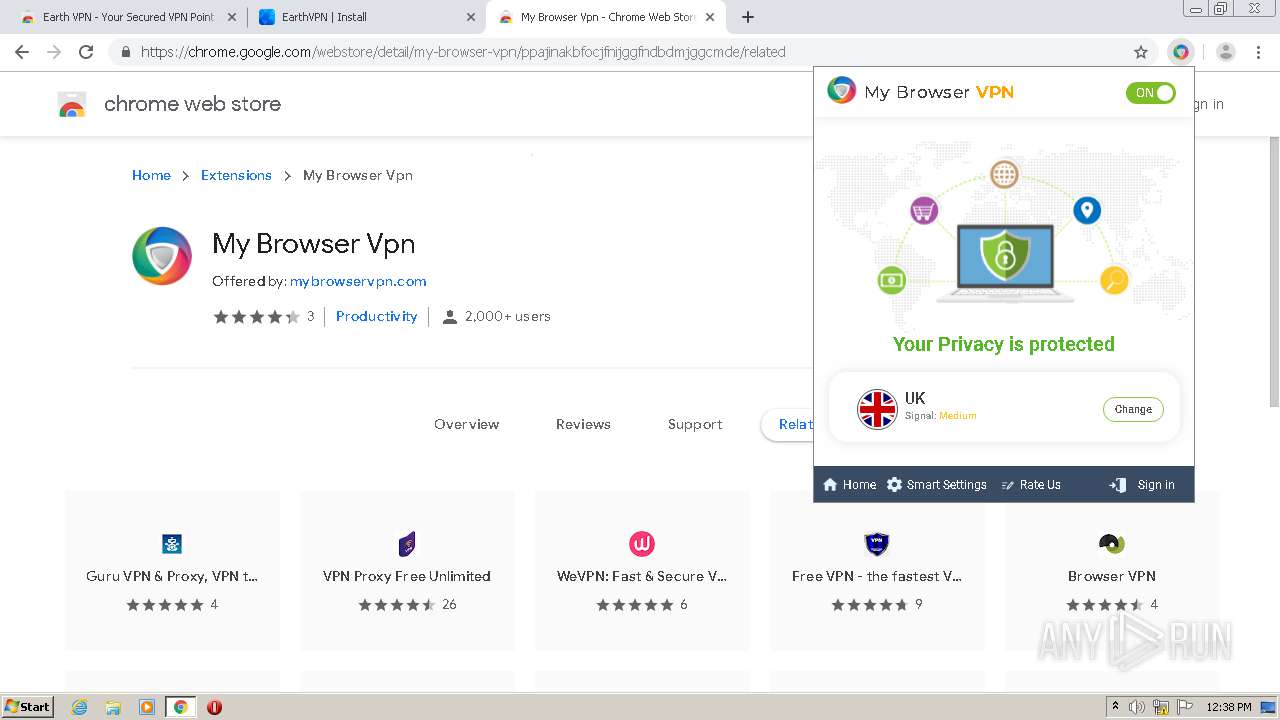Reload the current page
The height and width of the screenshot is (720, 1280).
click(86, 52)
